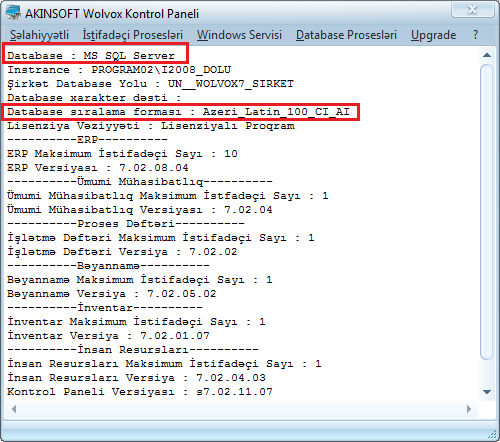
Task: Click the vertical scrollbar up arrow
Action: pyautogui.click(x=487, y=55)
